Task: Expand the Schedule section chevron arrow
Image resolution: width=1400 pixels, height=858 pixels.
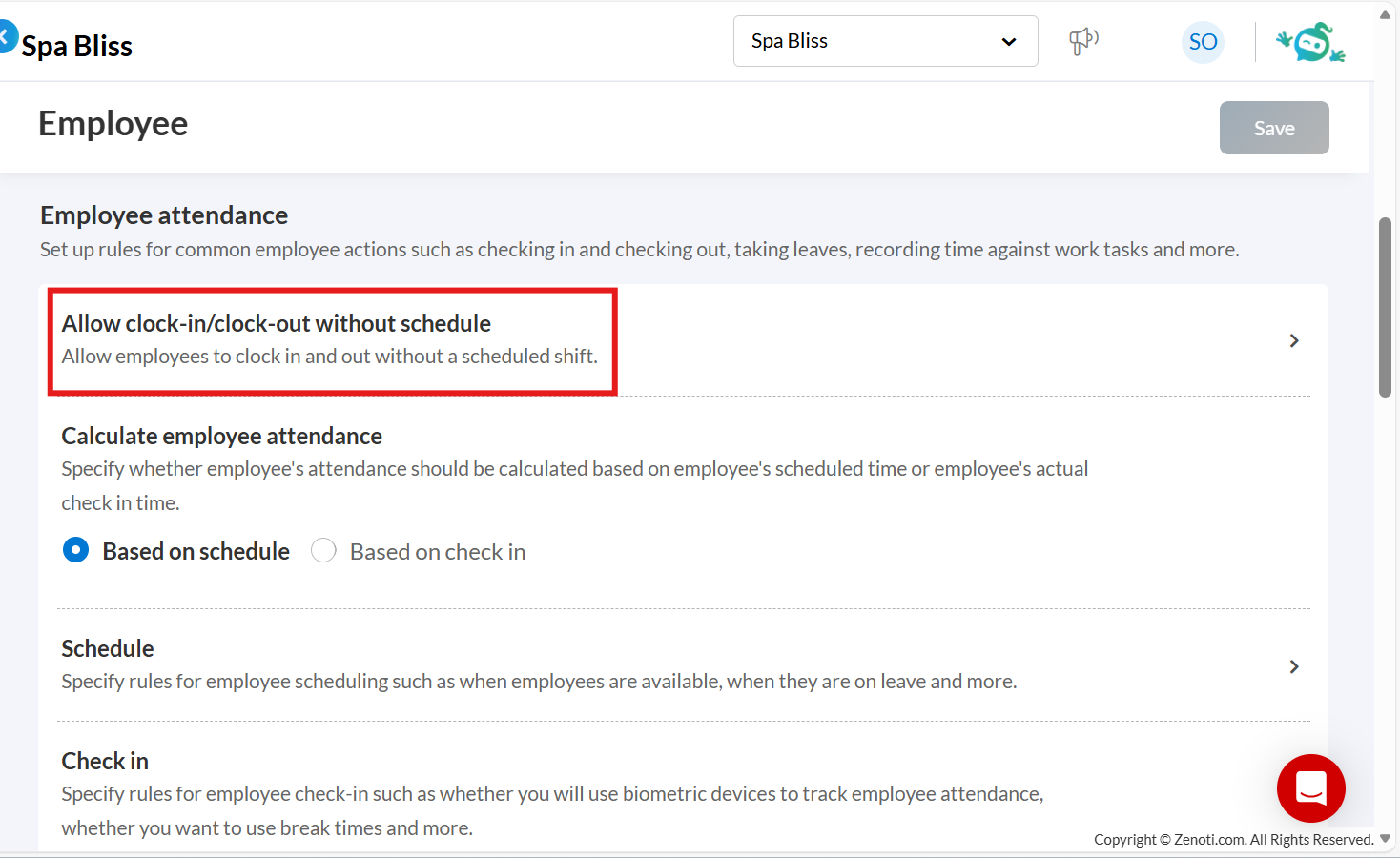Action: point(1294,666)
